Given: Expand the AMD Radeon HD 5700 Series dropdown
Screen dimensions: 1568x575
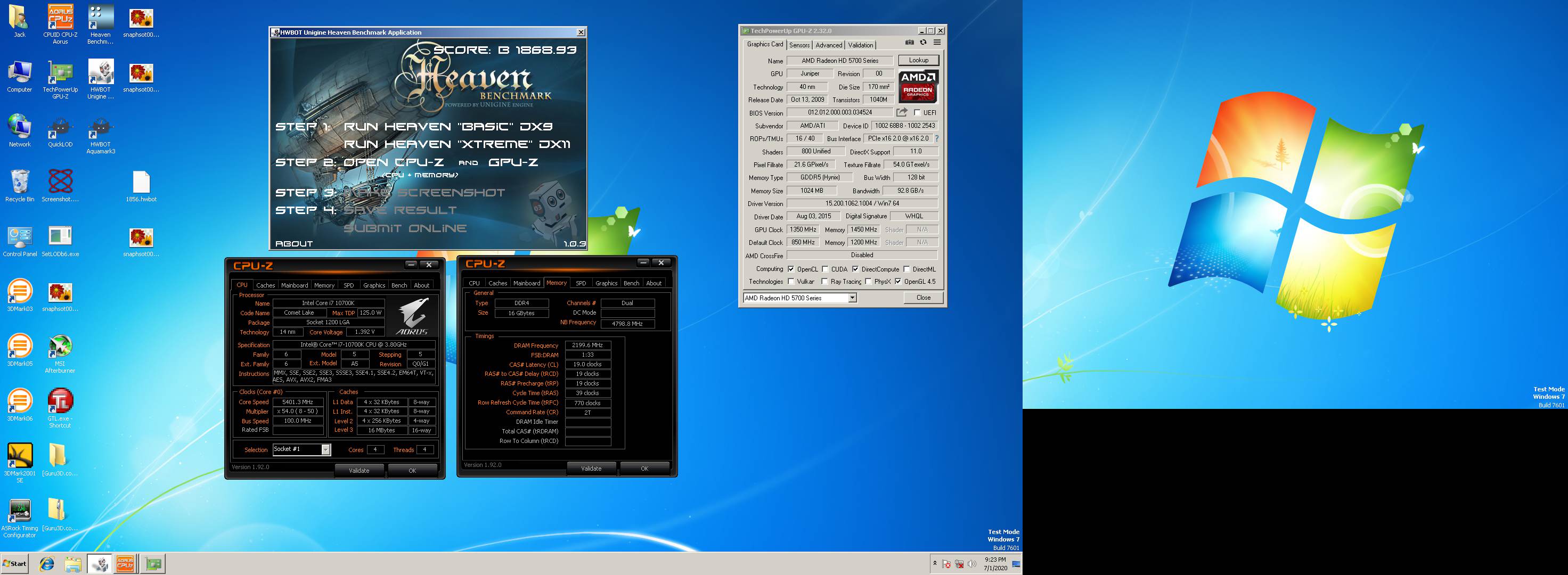Looking at the screenshot, I should [852, 298].
